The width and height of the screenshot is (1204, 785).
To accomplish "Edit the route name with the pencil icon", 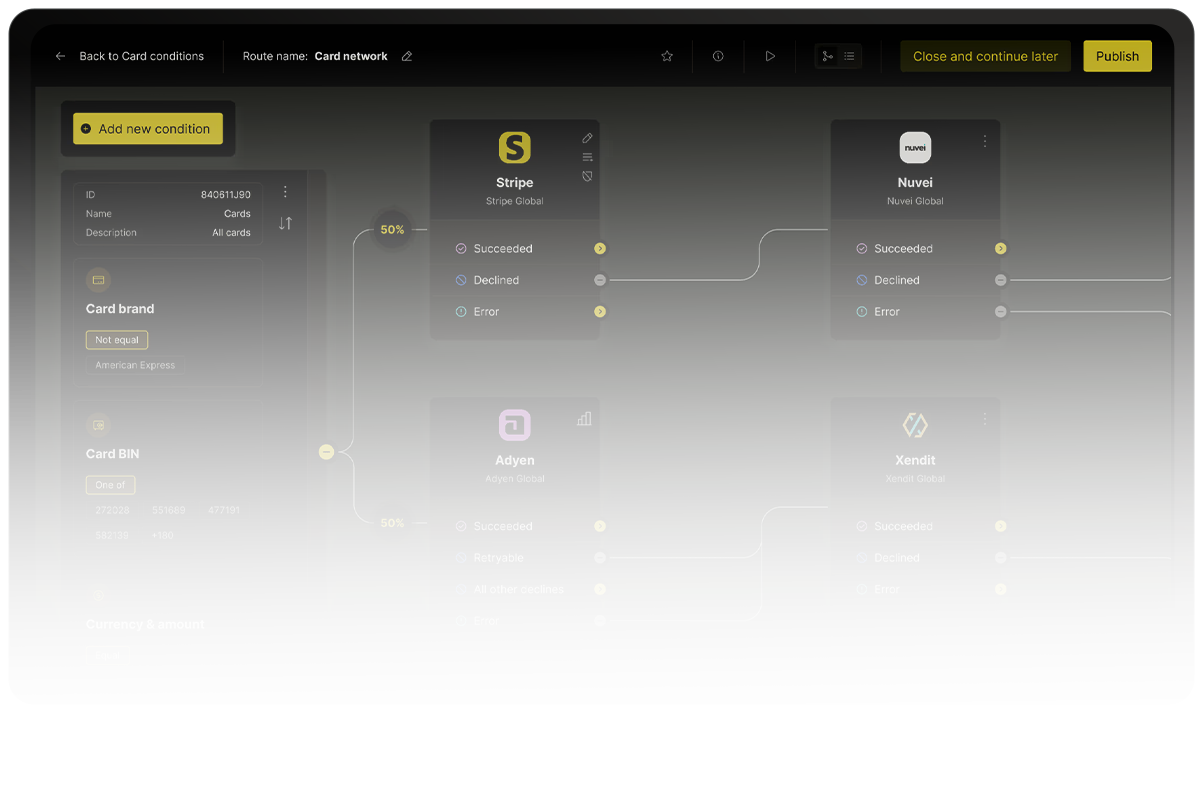I will 407,56.
